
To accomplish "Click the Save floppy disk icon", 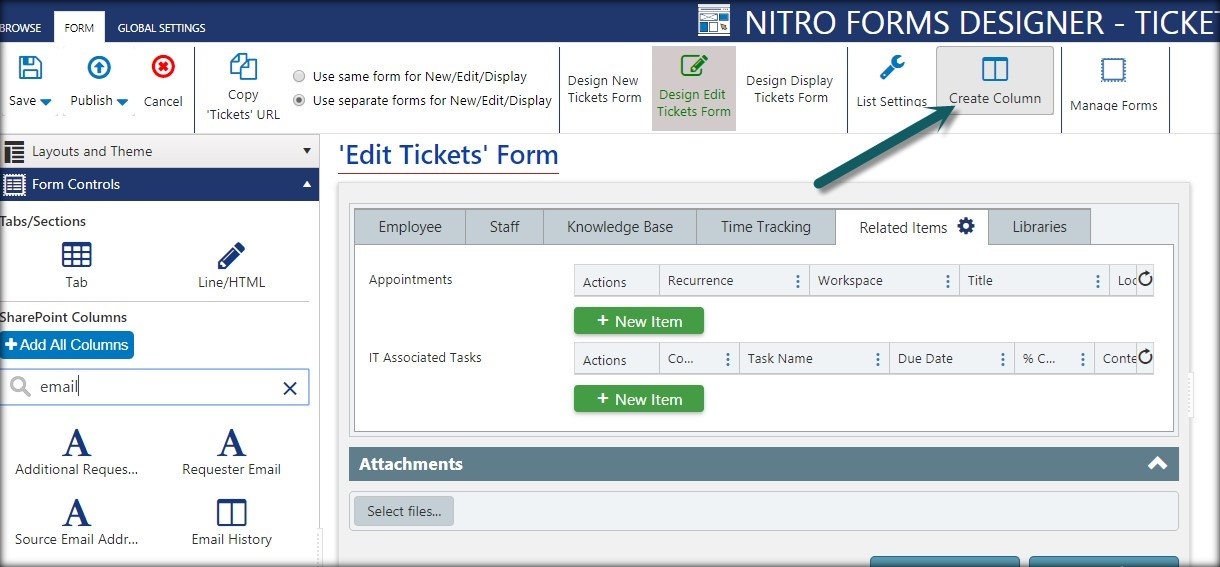I will point(31,68).
